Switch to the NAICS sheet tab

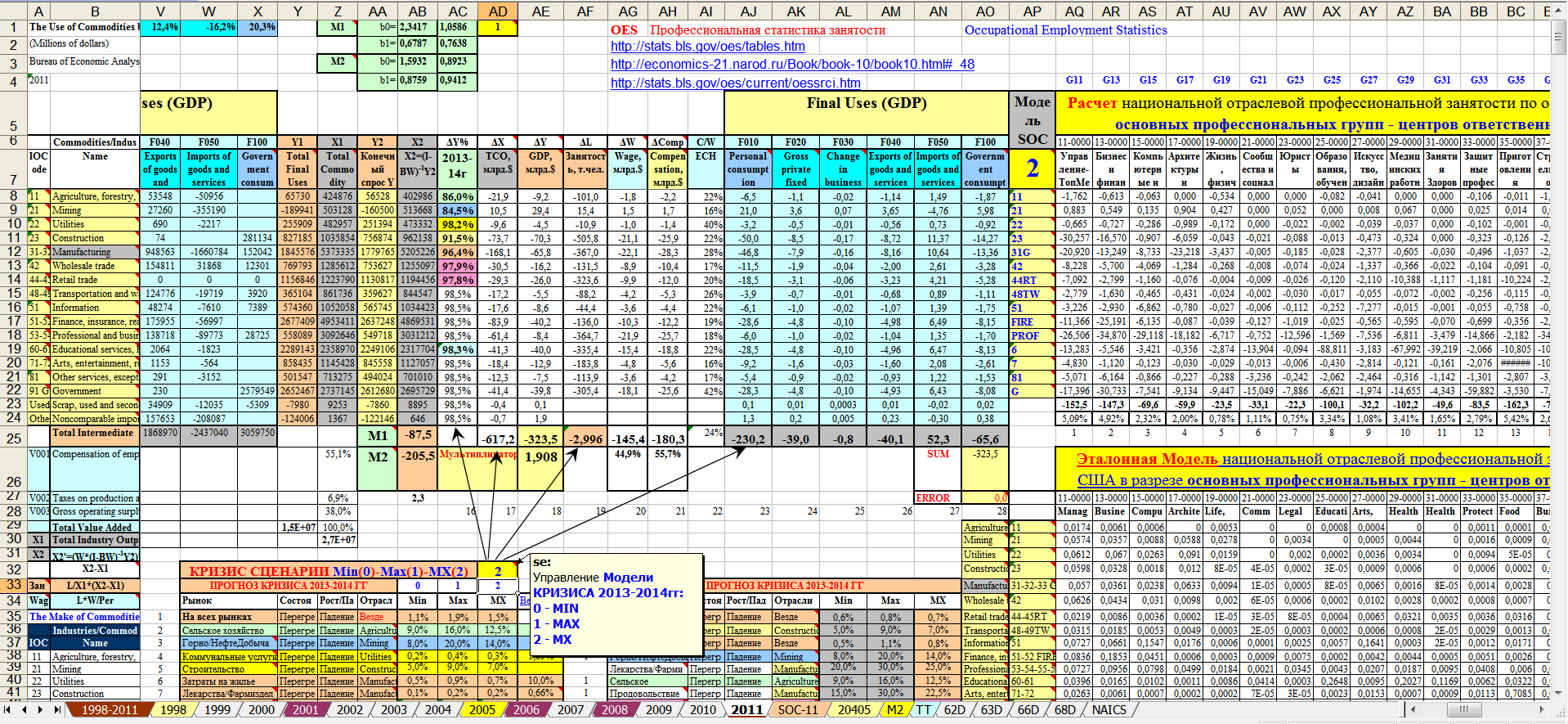pos(1108,710)
